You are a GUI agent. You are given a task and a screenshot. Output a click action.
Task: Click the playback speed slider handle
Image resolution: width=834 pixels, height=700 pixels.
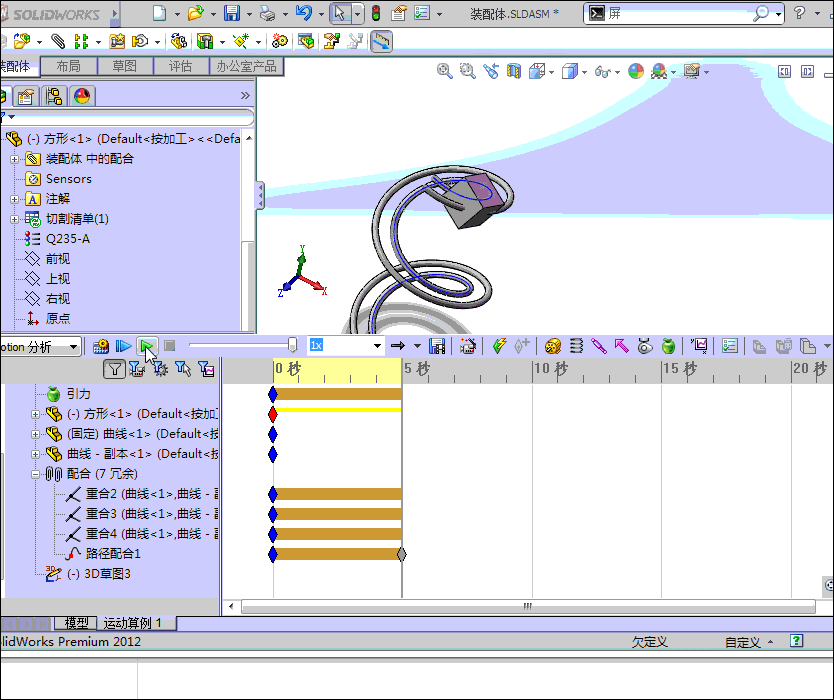pos(292,345)
